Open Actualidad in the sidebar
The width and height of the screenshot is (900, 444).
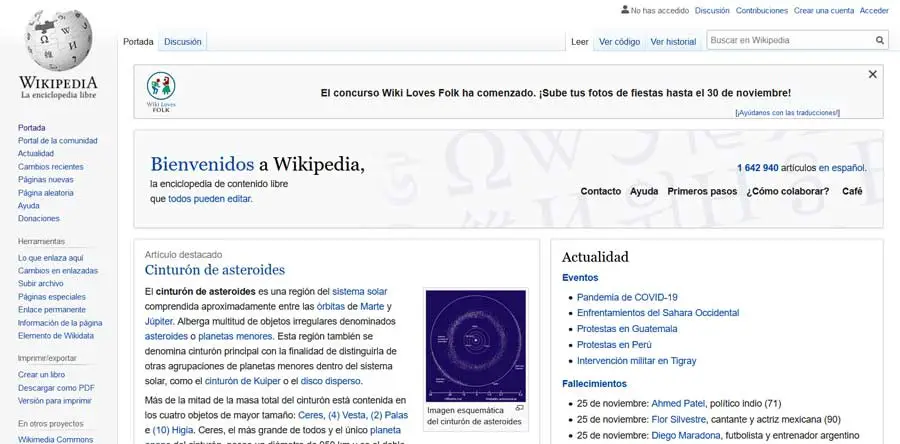36,153
